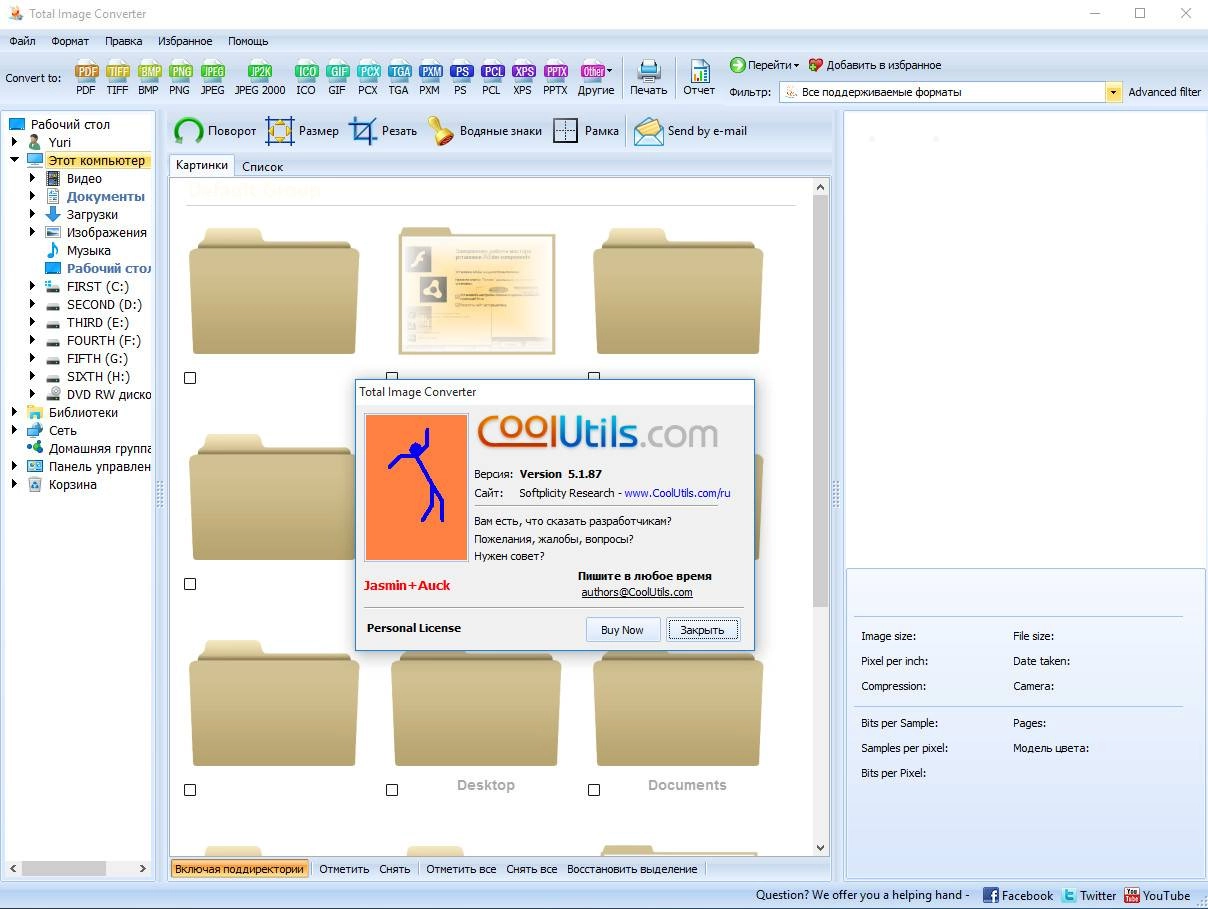Select PXM conversion format icon
The image size is (1208, 909).
pyautogui.click(x=430, y=78)
